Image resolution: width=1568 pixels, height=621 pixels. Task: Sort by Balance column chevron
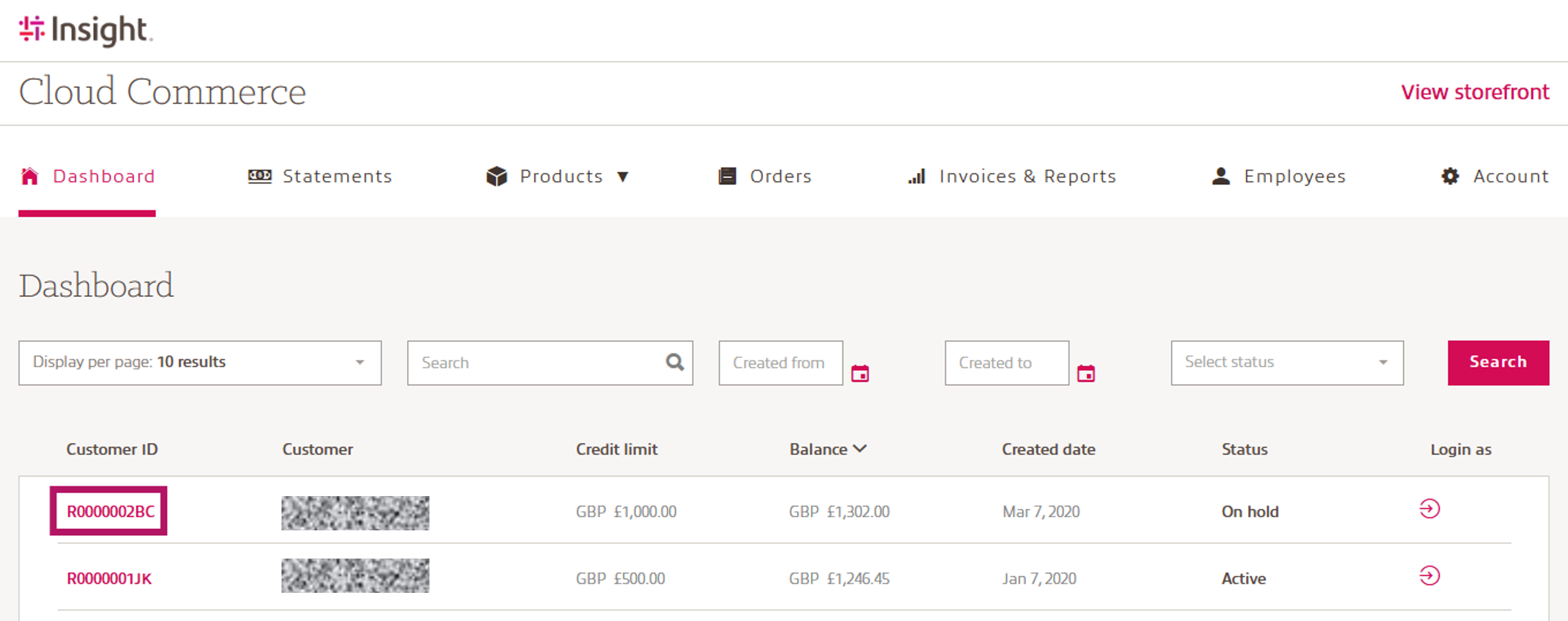[x=860, y=449]
